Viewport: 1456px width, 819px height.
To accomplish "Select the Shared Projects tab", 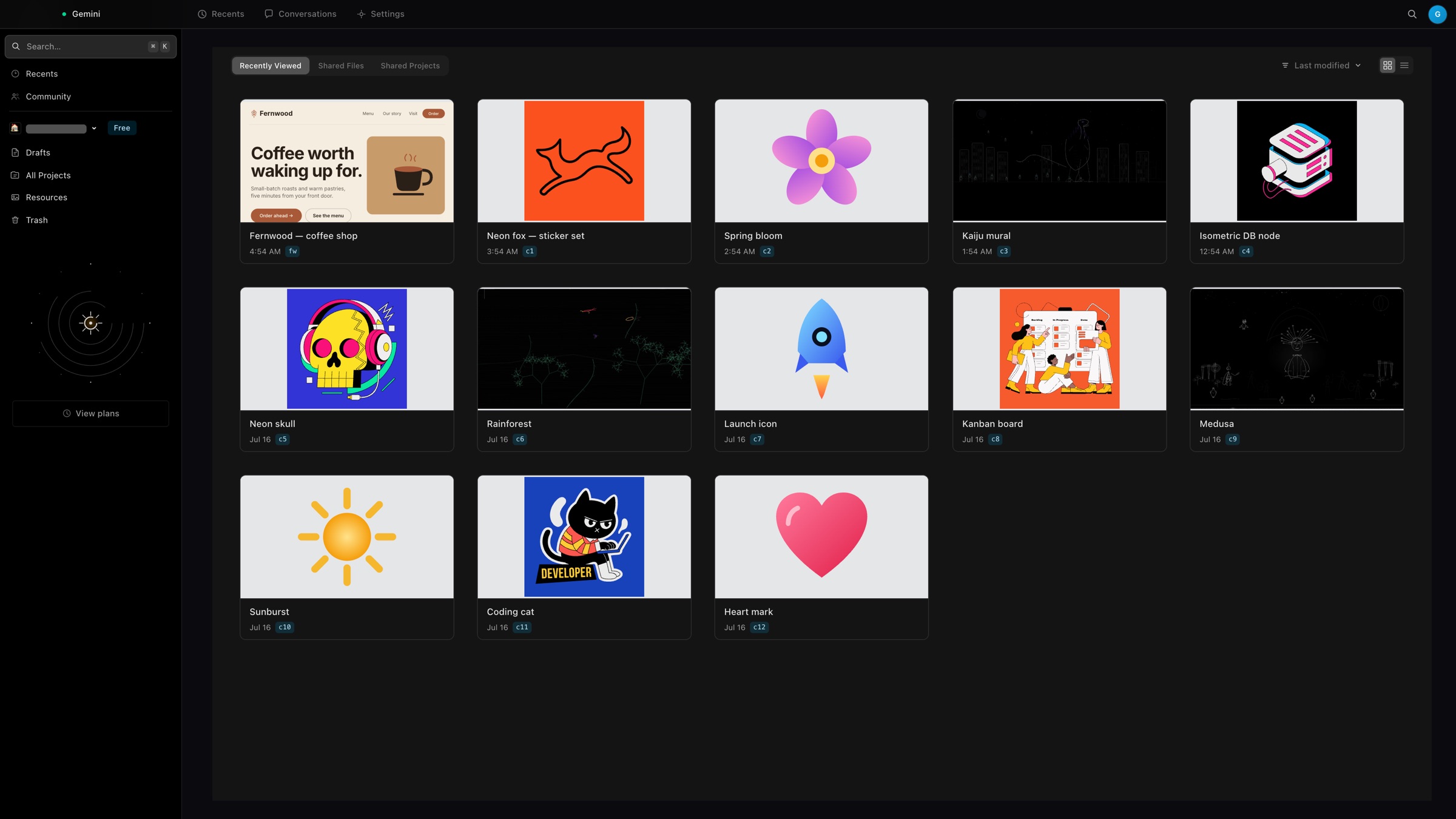I will (x=410, y=66).
